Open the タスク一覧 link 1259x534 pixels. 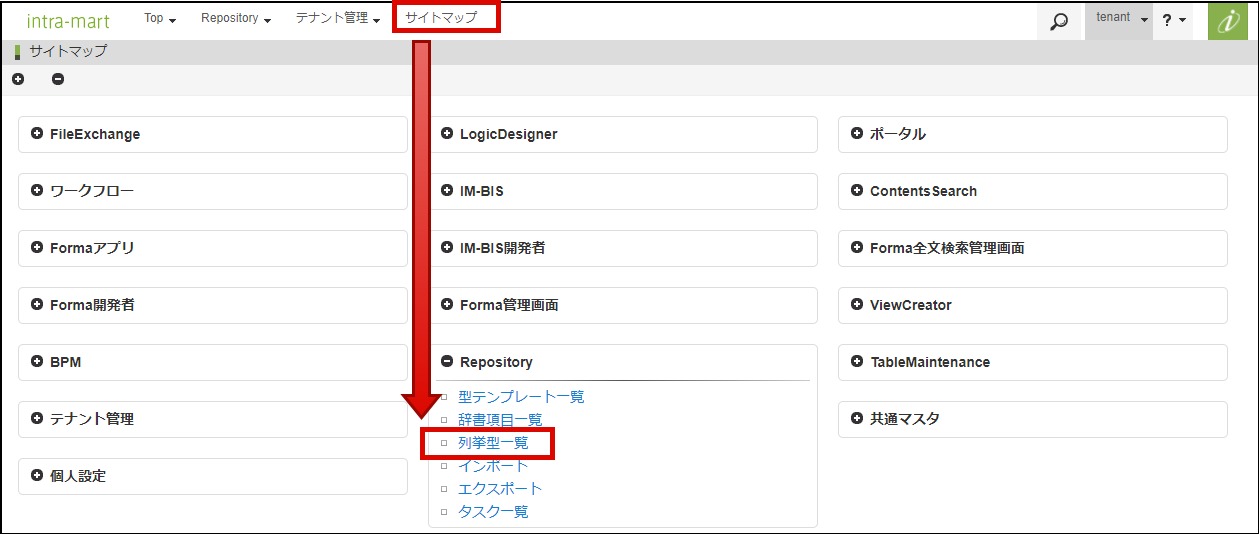click(x=493, y=512)
